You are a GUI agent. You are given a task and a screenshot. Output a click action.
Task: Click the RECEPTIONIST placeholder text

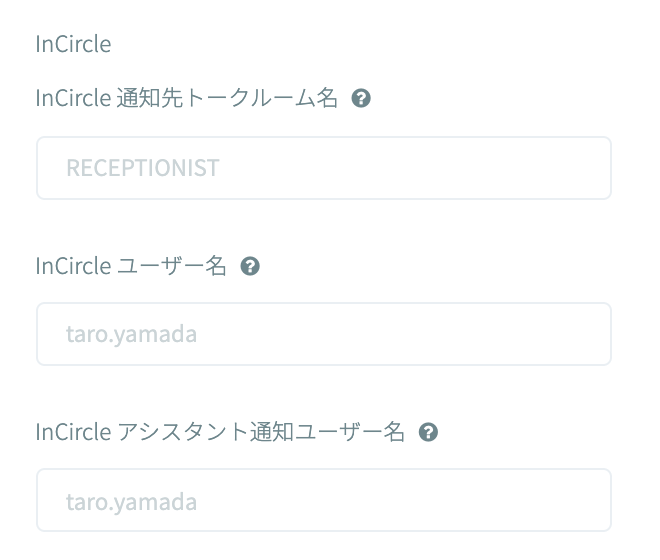[x=142, y=168]
